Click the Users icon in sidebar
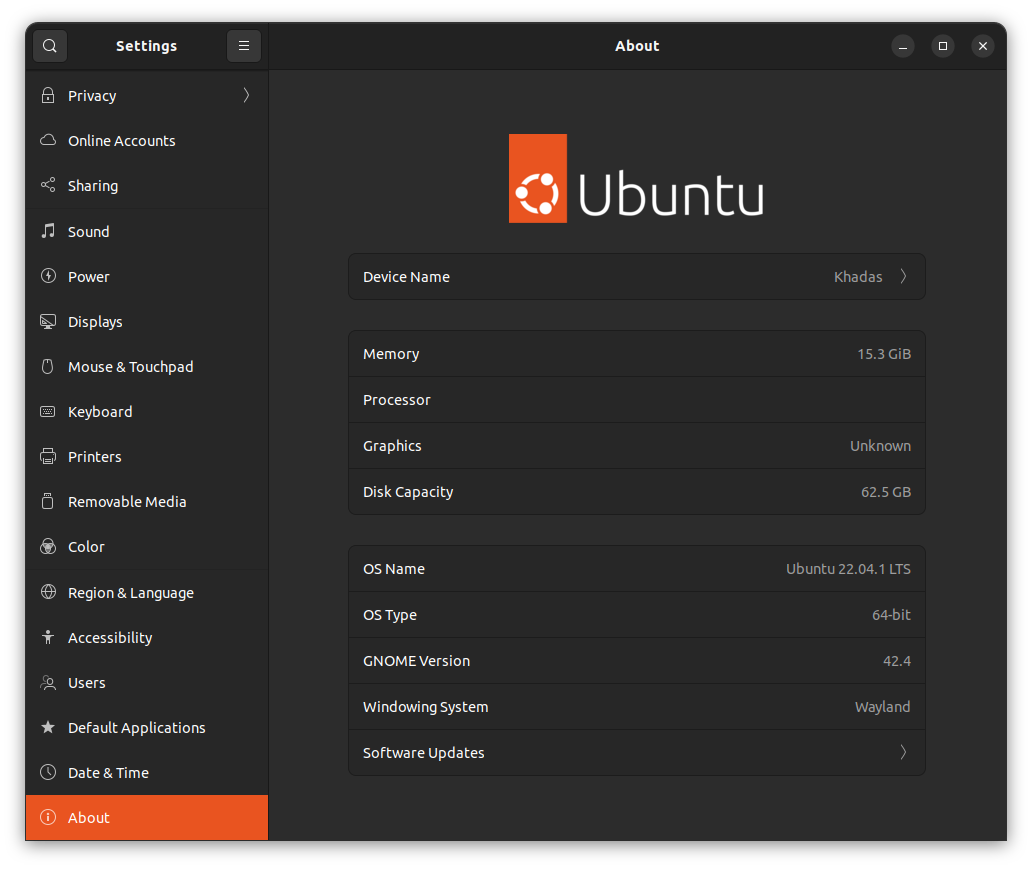This screenshot has height=869, width=1032. (48, 682)
